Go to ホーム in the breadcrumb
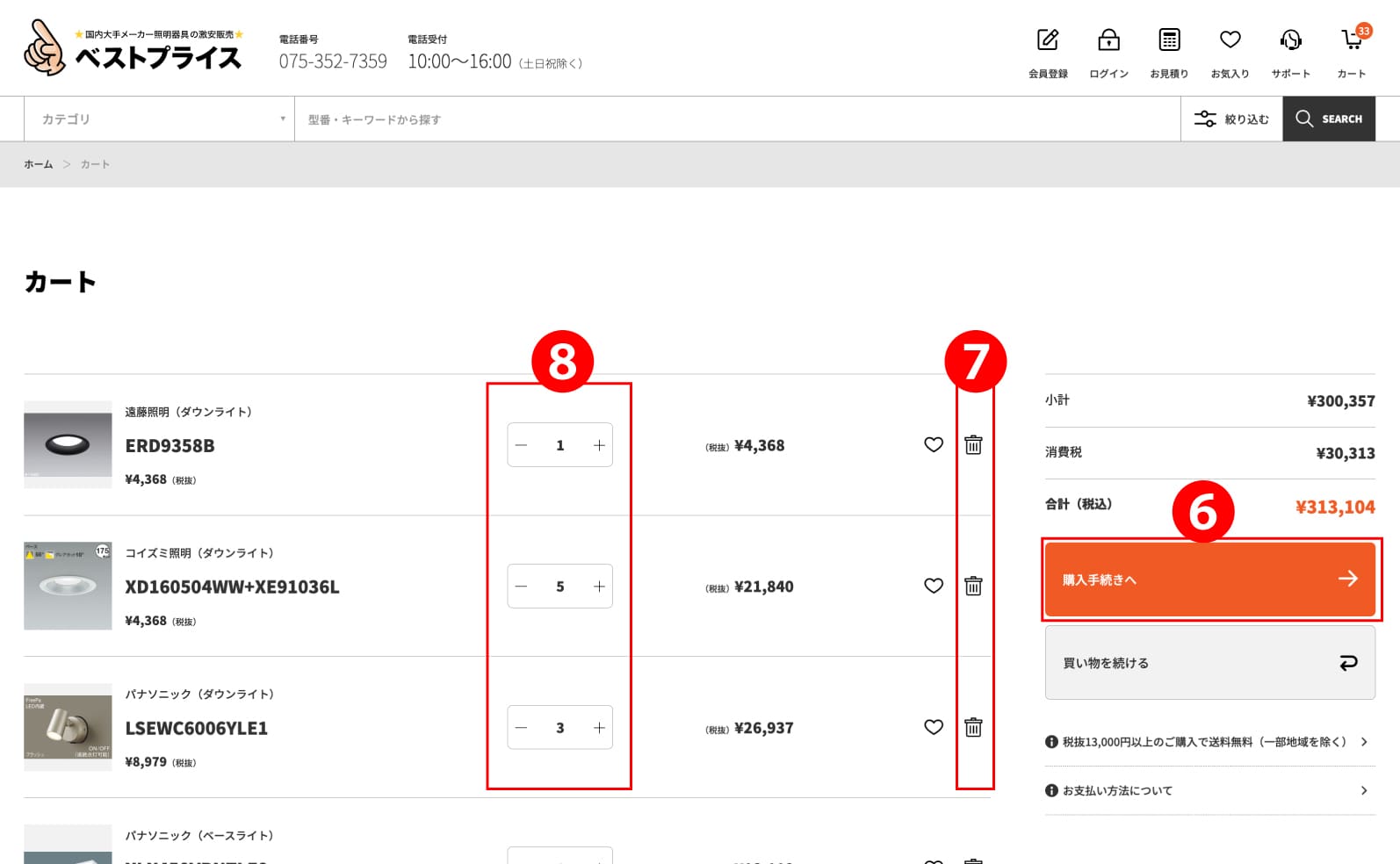The image size is (1400, 864). tap(39, 165)
